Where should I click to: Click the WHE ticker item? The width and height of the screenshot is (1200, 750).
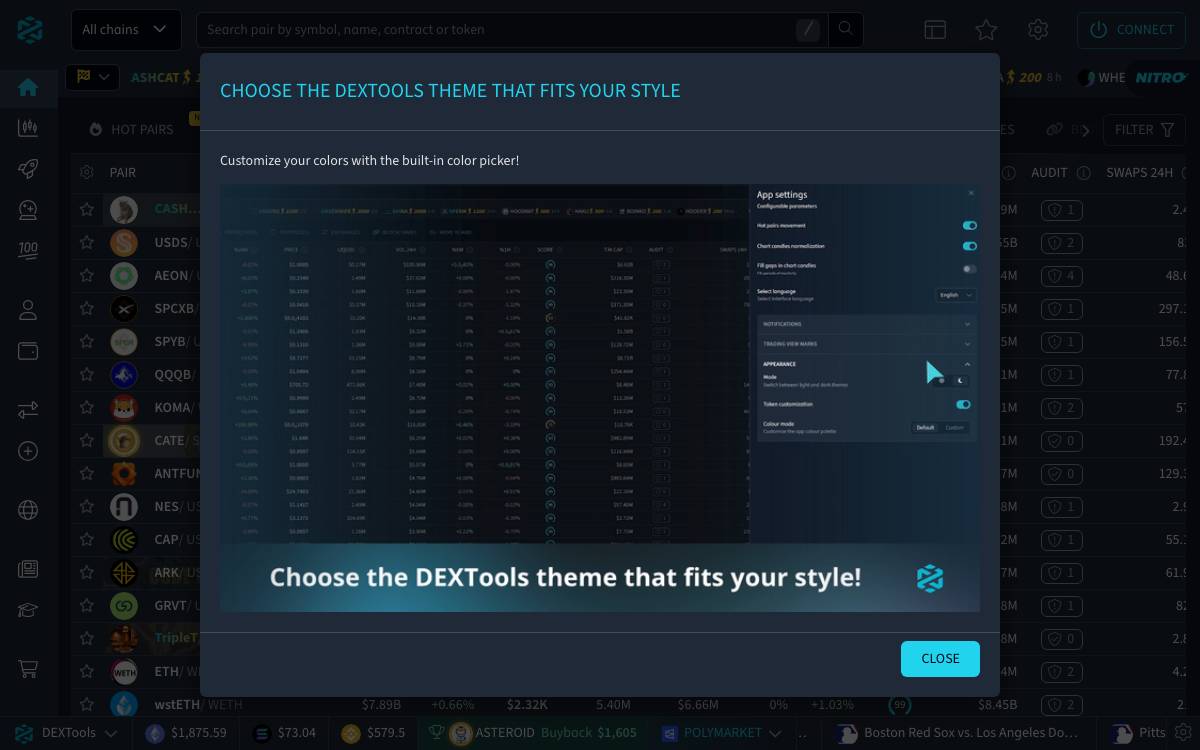1102,77
